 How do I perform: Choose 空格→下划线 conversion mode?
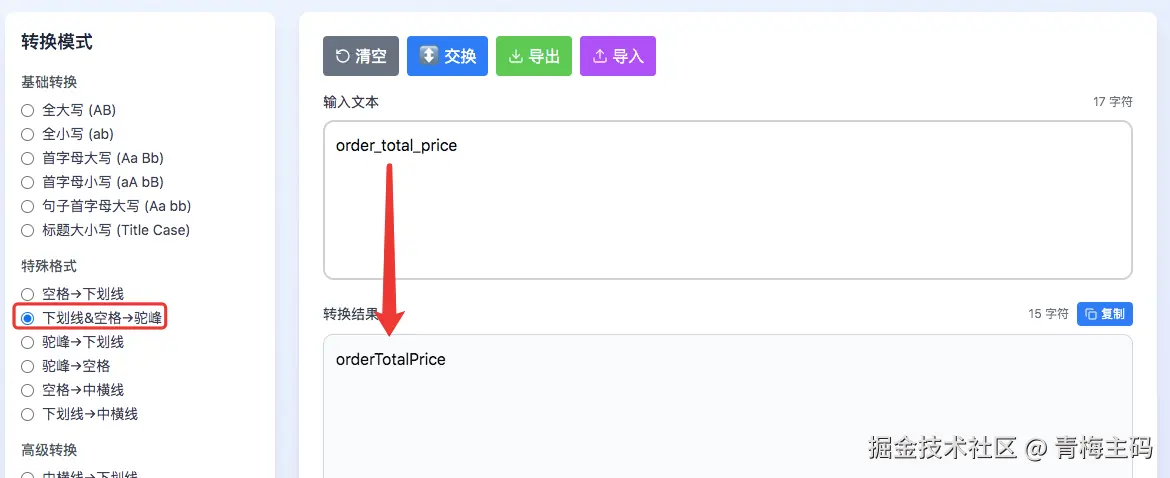[x=28, y=294]
